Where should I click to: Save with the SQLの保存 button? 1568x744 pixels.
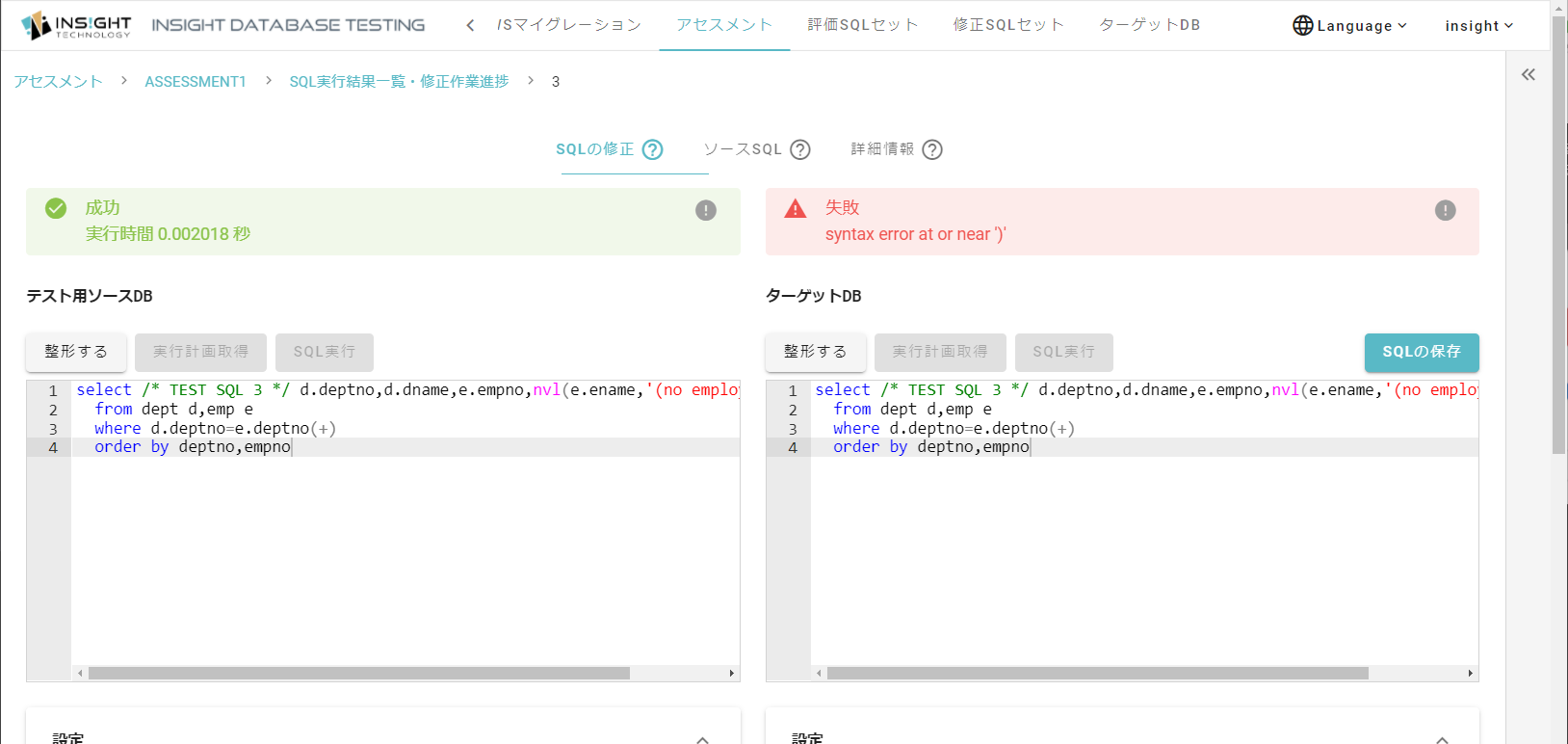tap(1422, 352)
